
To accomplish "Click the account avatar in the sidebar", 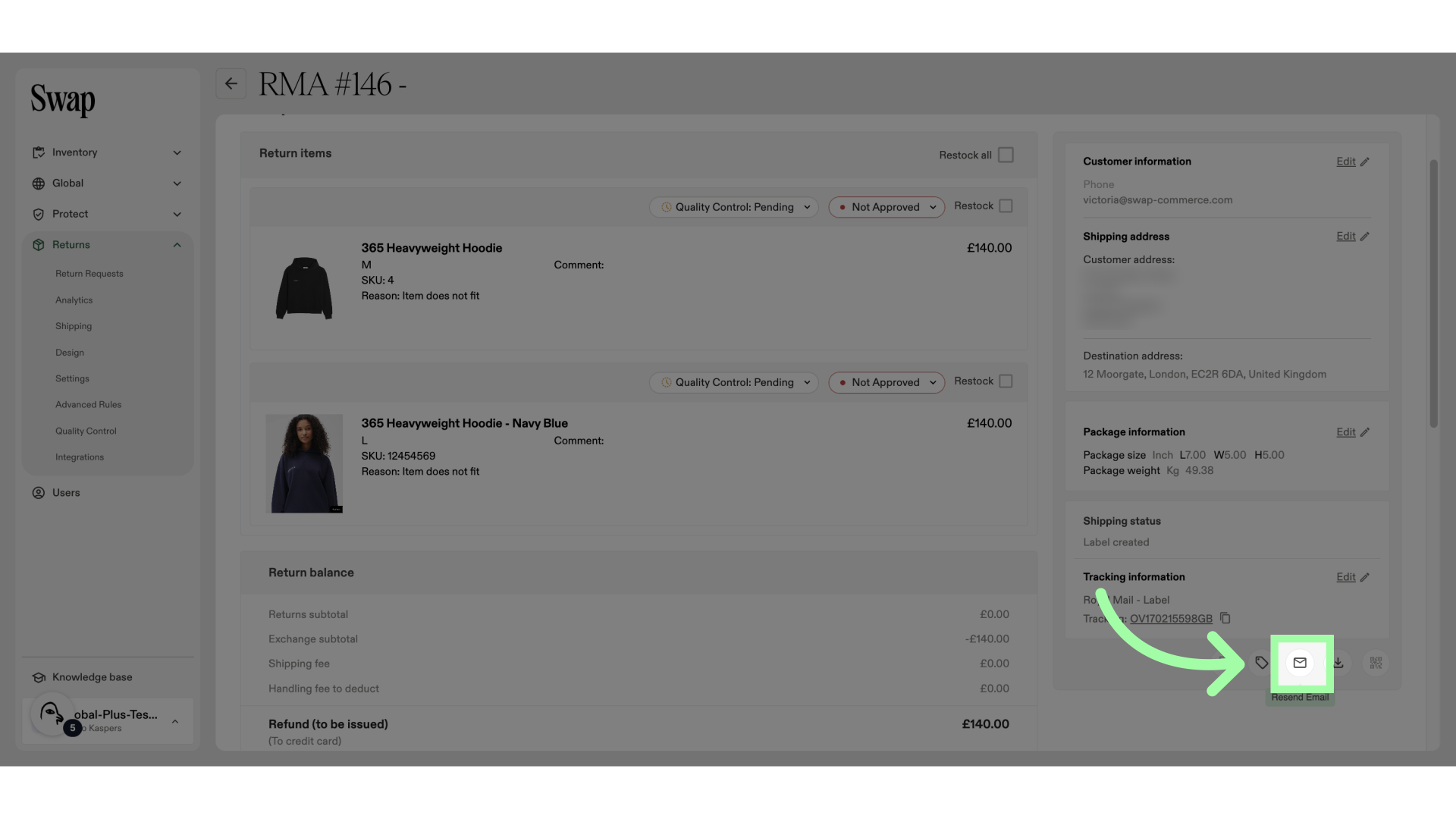I will click(52, 713).
